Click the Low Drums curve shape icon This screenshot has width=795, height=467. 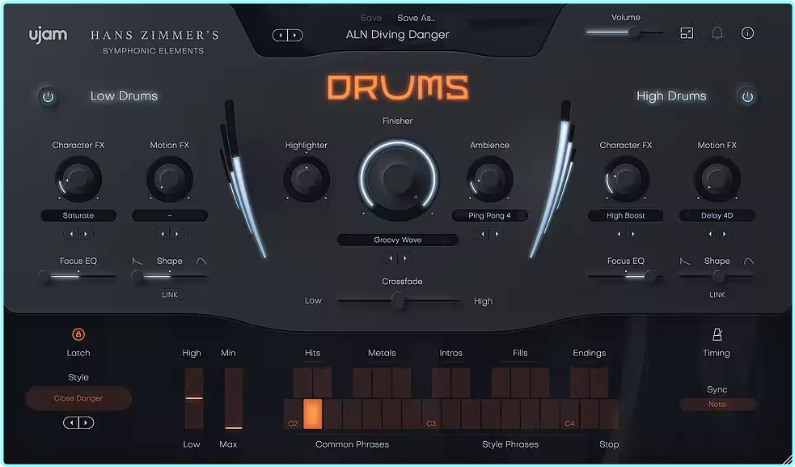click(201, 261)
